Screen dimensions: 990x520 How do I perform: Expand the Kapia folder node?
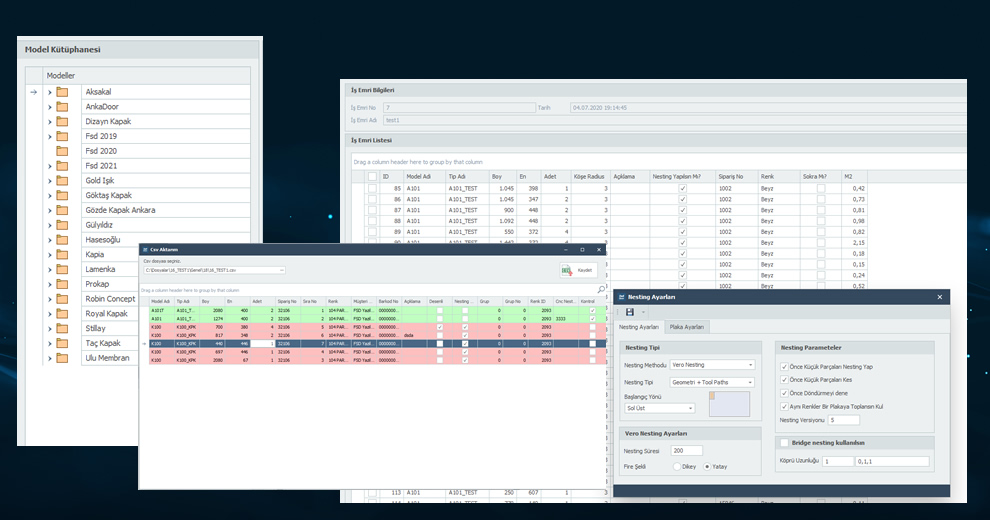(x=50, y=255)
